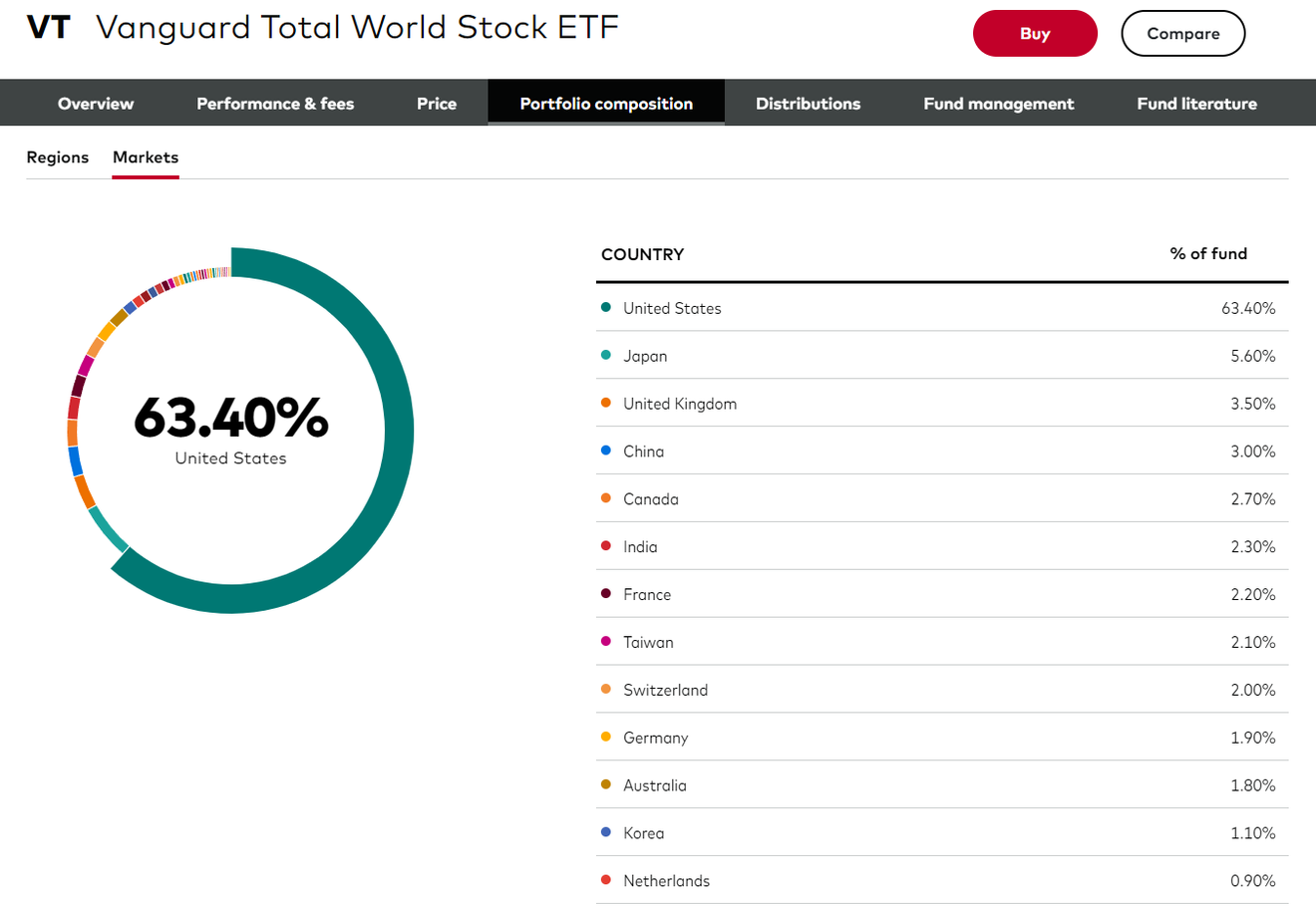This screenshot has height=907, width=1316.
Task: Click the VT ticker symbol heading
Action: [x=49, y=27]
